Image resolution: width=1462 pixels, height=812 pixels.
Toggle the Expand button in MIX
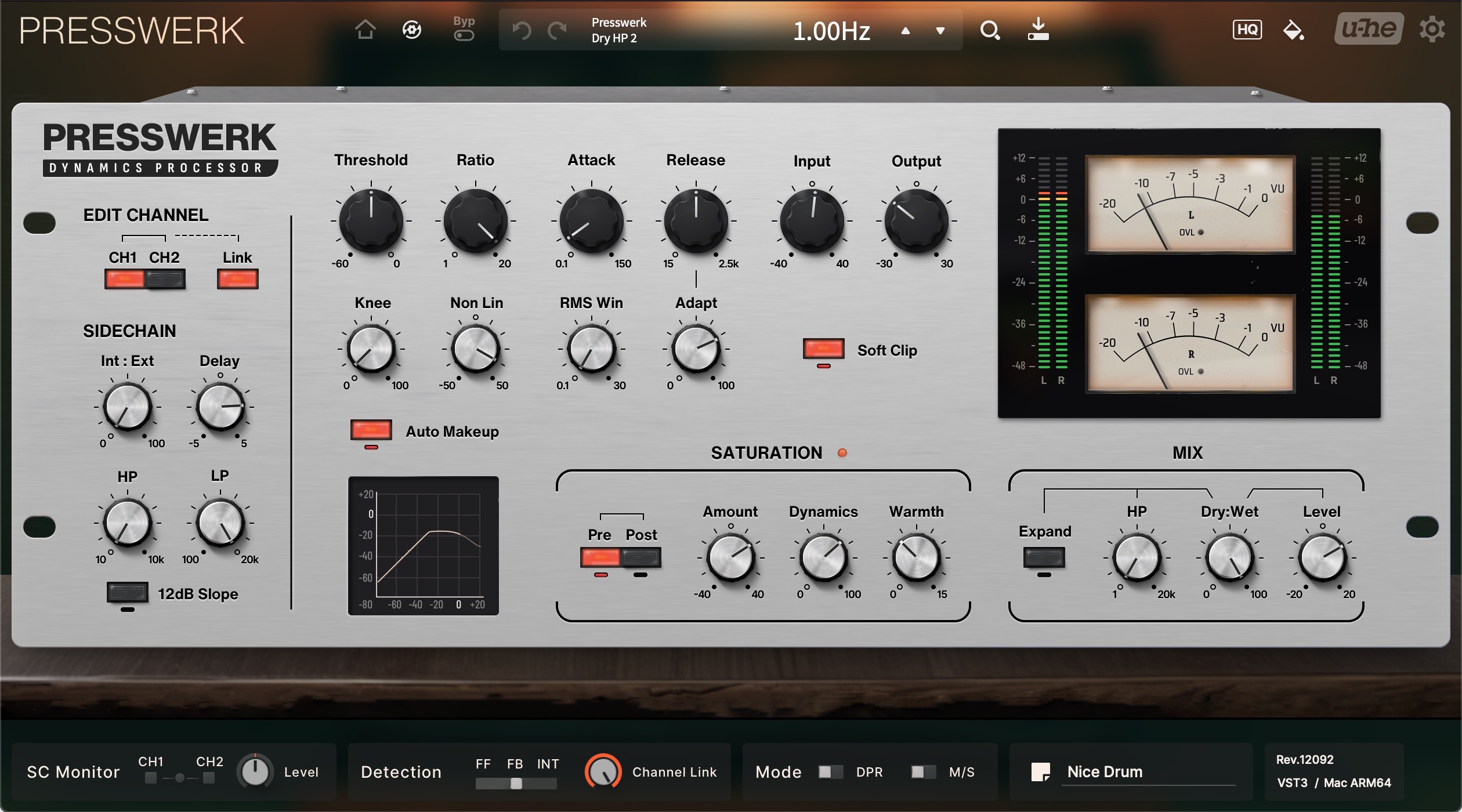(x=1044, y=558)
